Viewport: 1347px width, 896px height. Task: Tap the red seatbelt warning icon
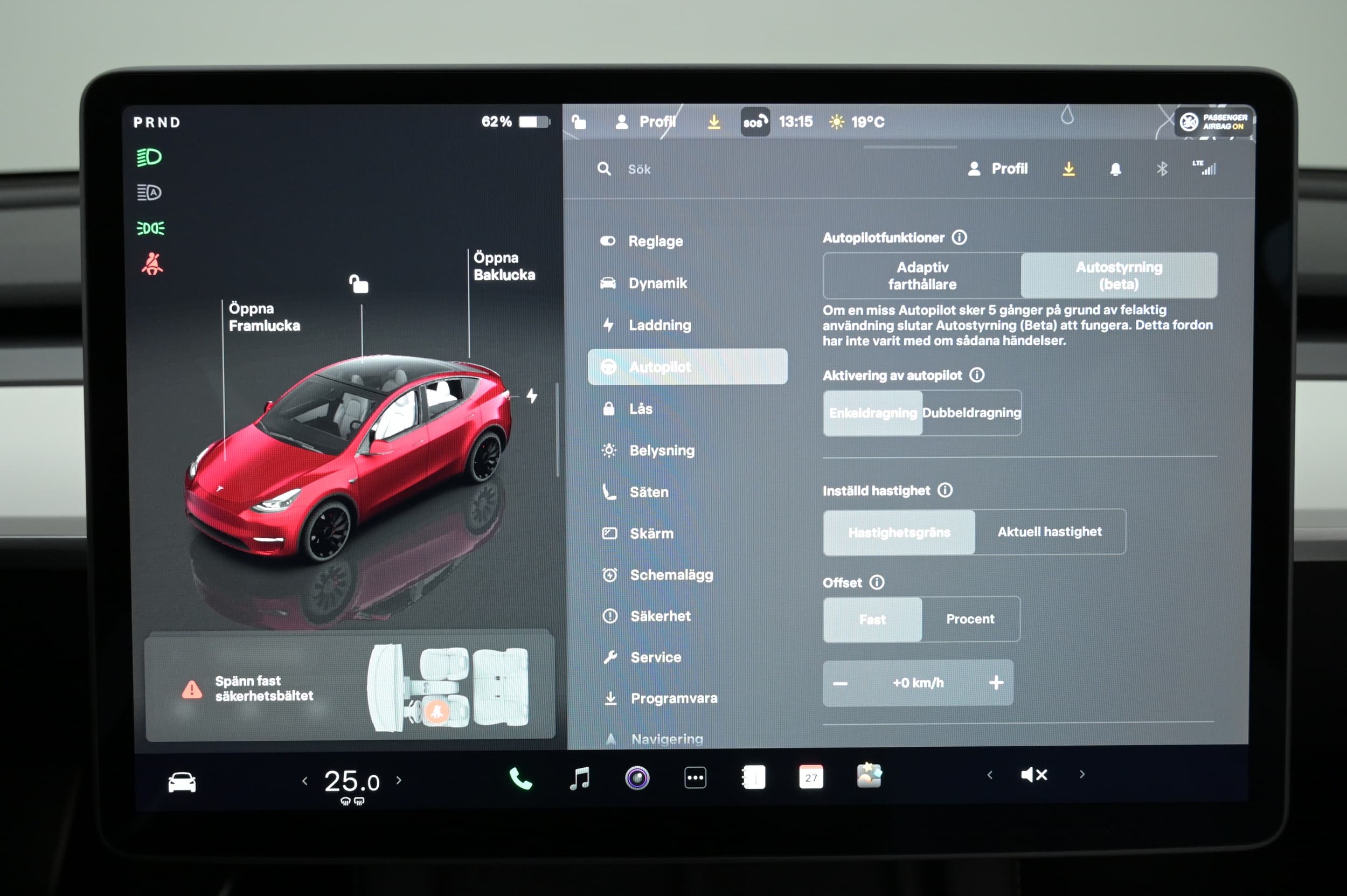click(152, 264)
